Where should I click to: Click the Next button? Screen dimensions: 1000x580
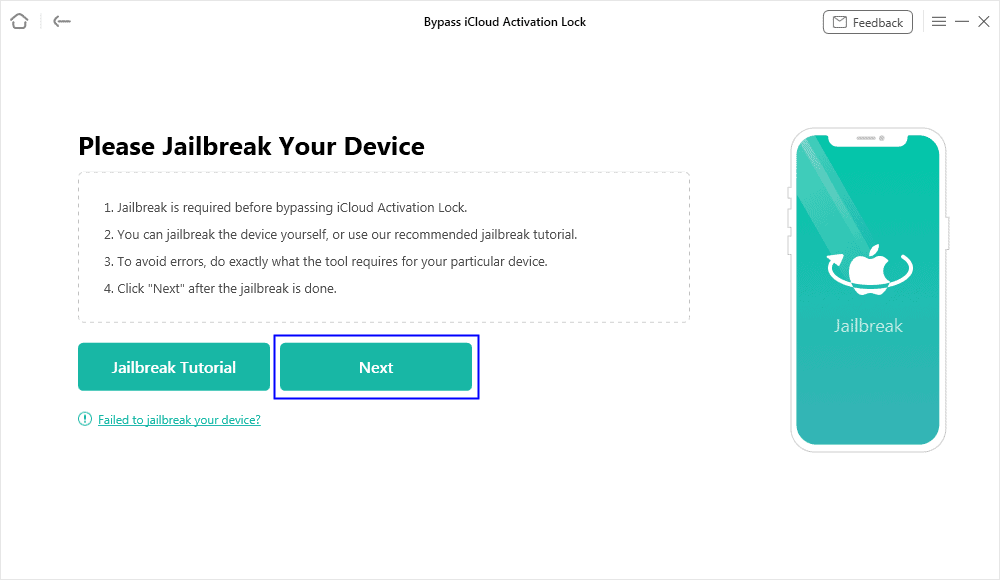click(x=376, y=367)
